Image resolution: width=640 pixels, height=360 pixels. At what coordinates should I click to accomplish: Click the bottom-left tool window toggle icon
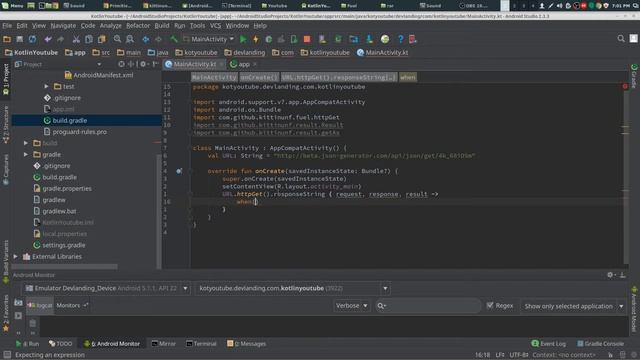[x=7, y=355]
